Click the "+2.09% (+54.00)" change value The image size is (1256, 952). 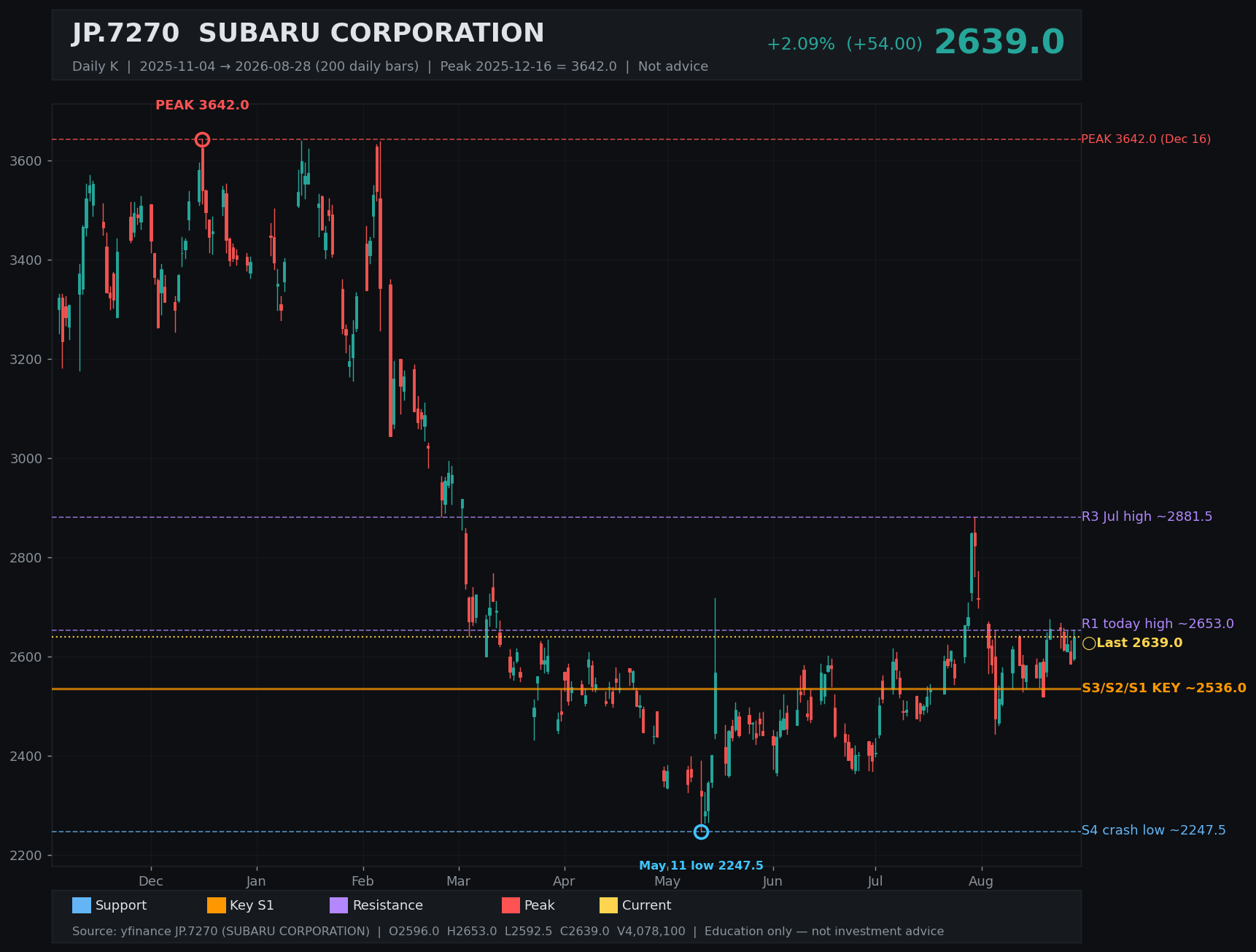[x=844, y=44]
